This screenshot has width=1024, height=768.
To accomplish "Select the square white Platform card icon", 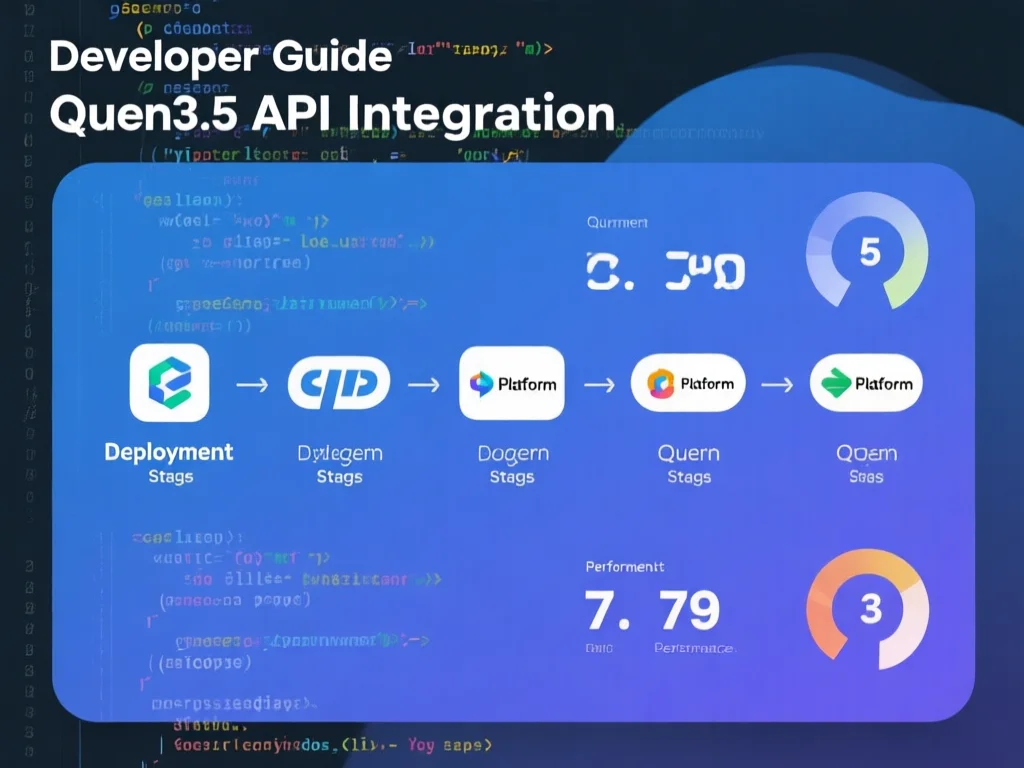I will pos(511,383).
